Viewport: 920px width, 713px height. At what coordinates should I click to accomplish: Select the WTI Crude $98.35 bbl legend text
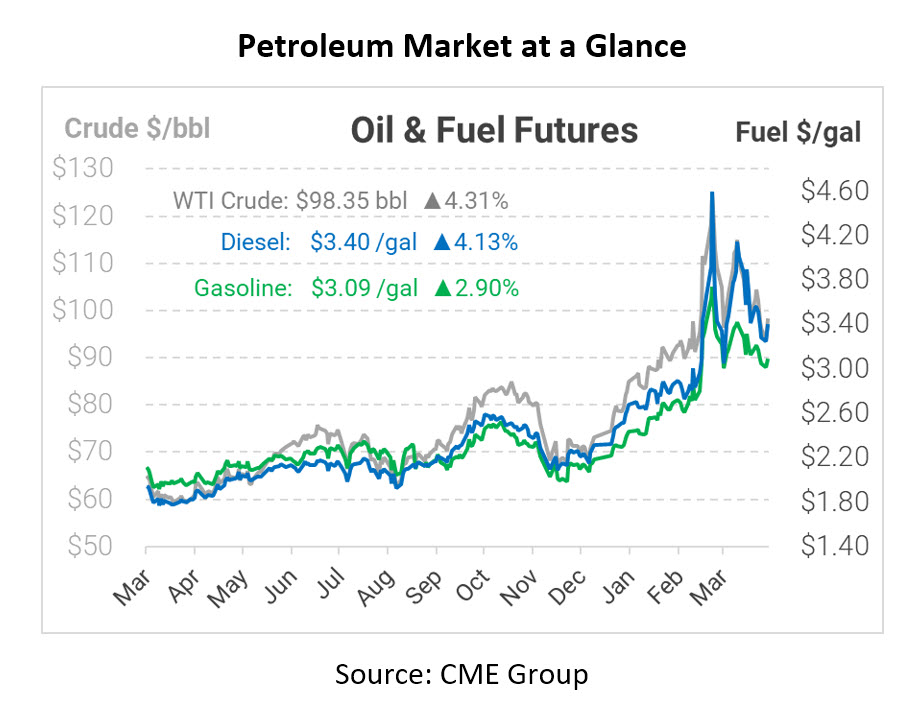click(290, 201)
